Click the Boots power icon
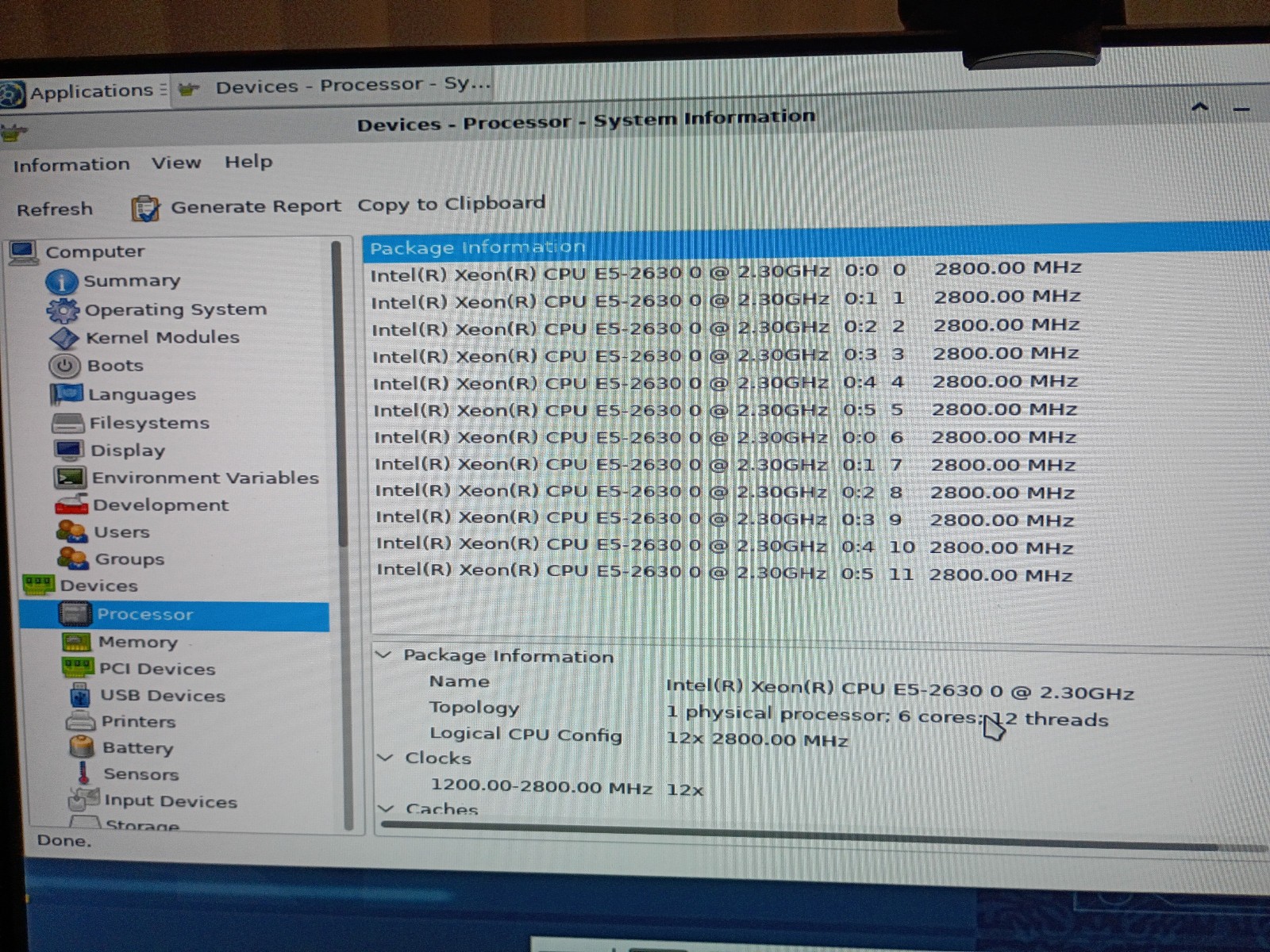The height and width of the screenshot is (952, 1270). point(64,366)
